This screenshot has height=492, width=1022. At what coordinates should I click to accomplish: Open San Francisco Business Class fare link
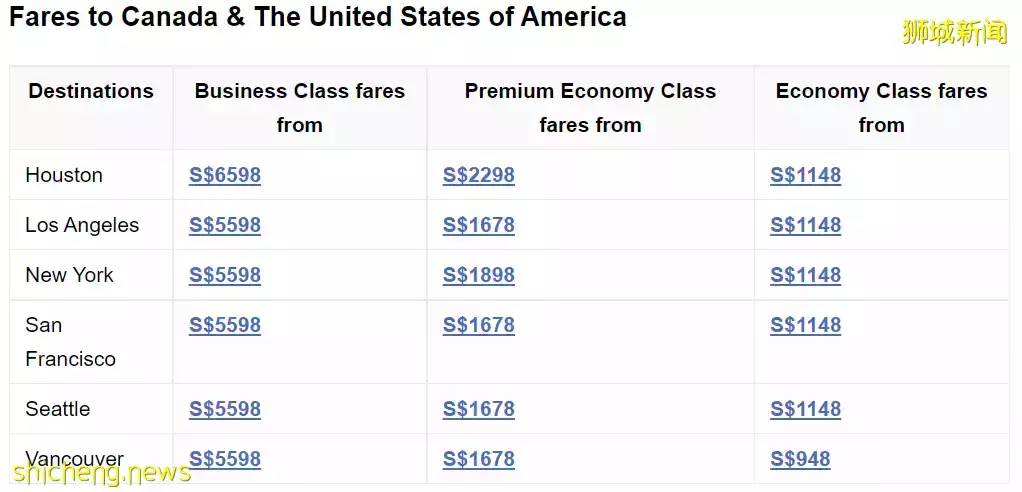tap(225, 325)
